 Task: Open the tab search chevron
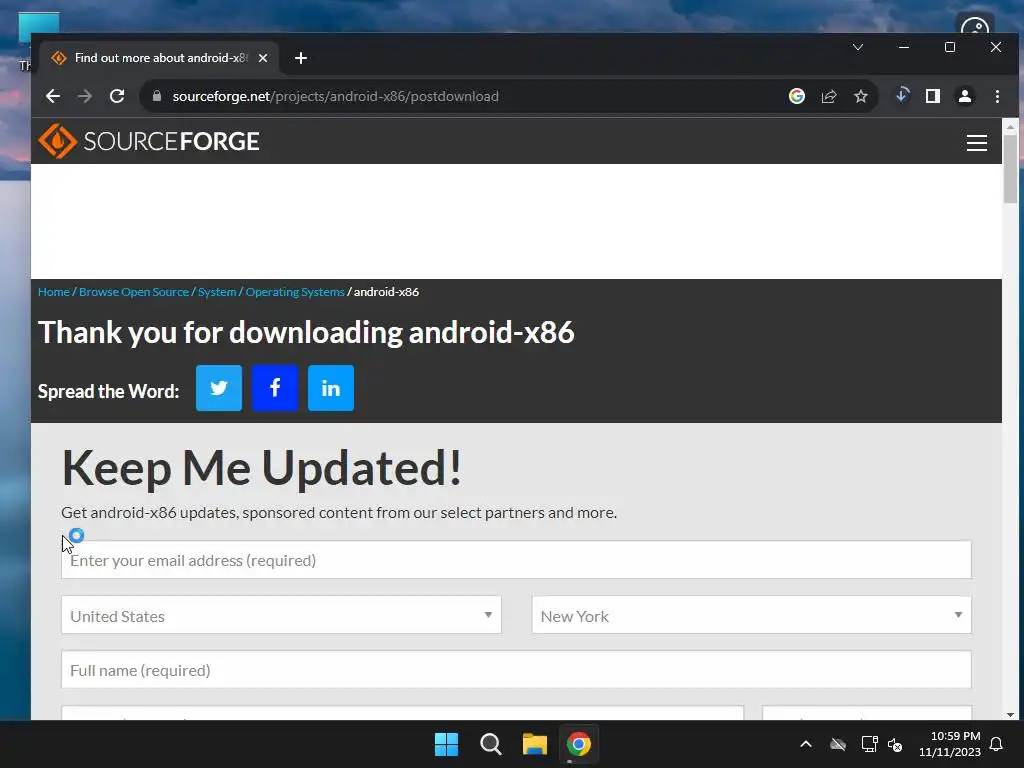(858, 47)
